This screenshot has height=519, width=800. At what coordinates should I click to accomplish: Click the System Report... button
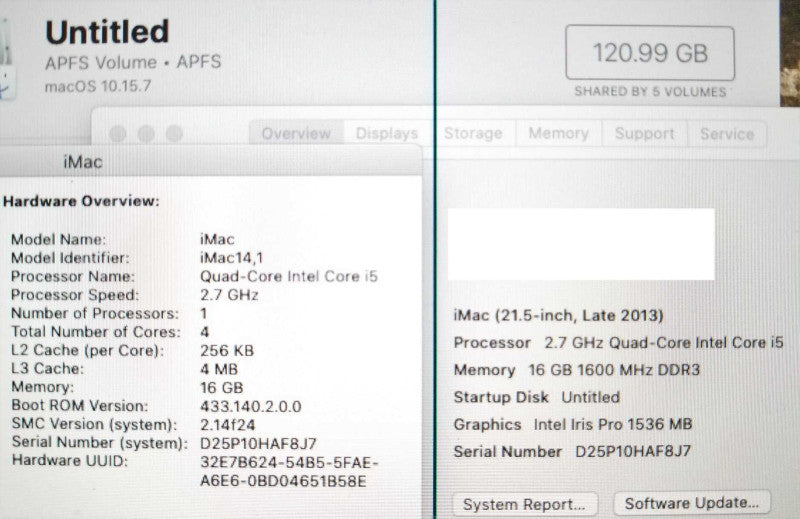(x=524, y=504)
